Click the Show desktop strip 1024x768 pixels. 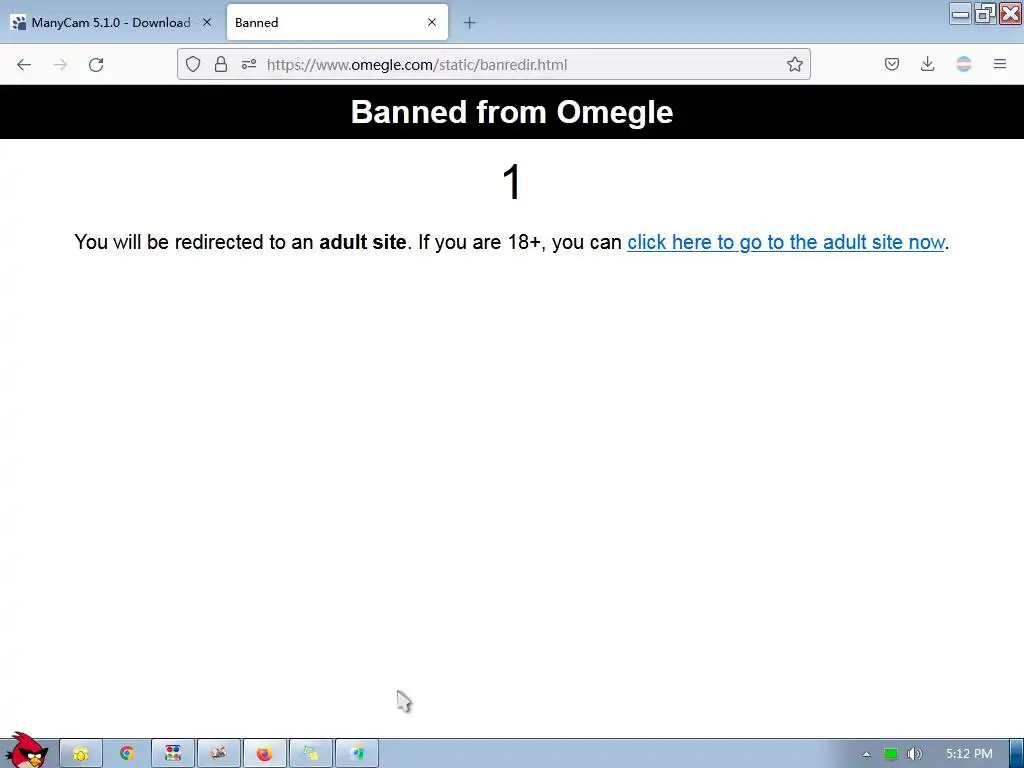pos(1016,754)
